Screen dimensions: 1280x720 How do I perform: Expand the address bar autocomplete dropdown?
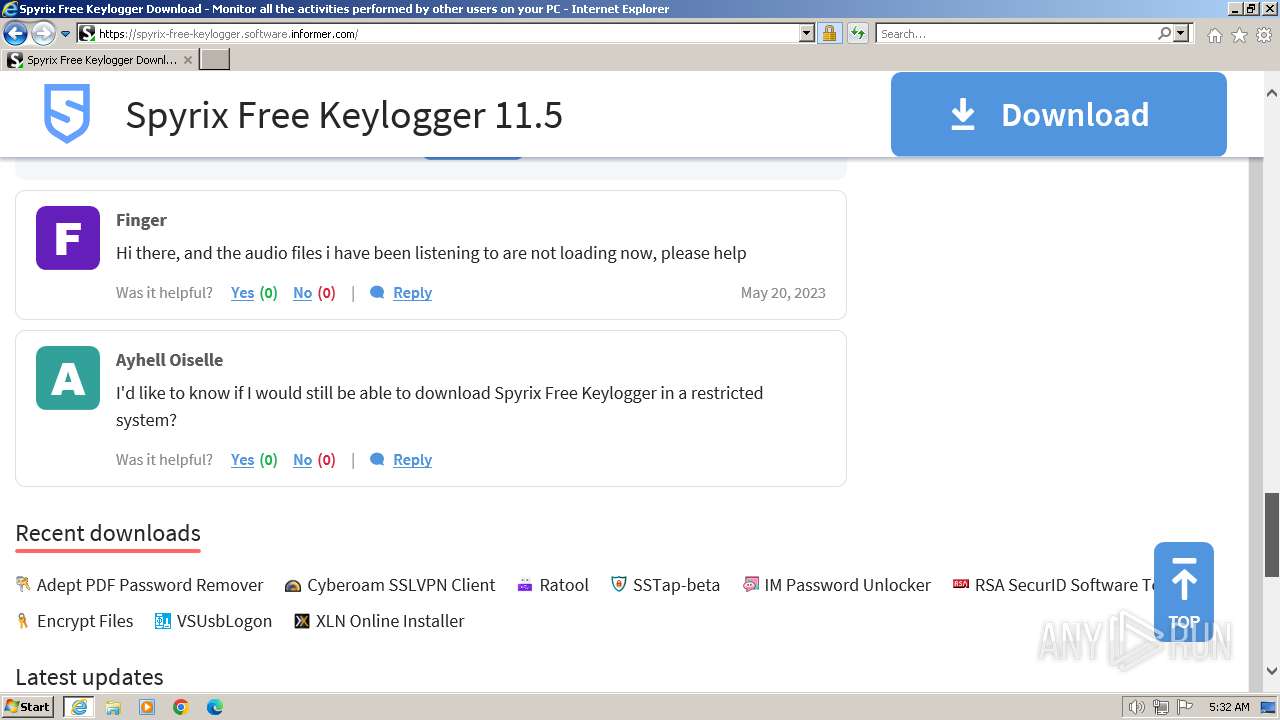[807, 33]
